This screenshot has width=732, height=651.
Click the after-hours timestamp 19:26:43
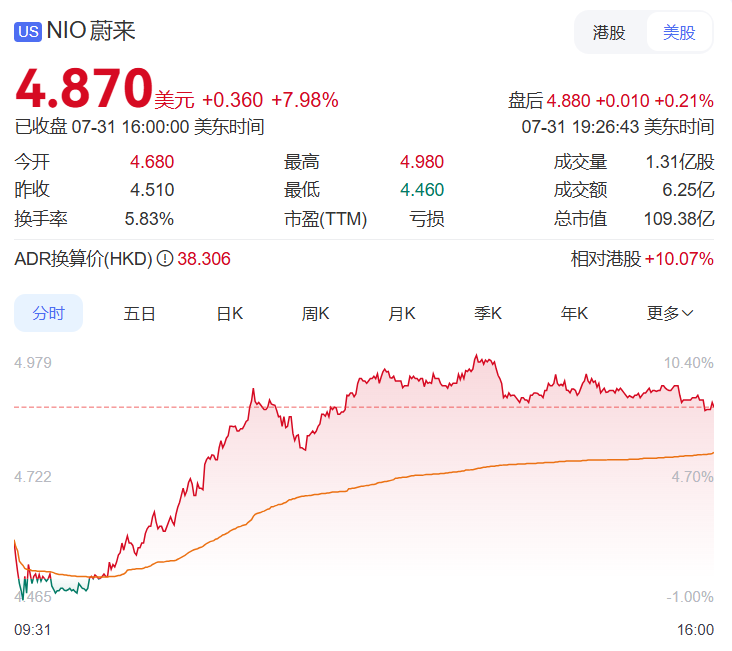[605, 127]
